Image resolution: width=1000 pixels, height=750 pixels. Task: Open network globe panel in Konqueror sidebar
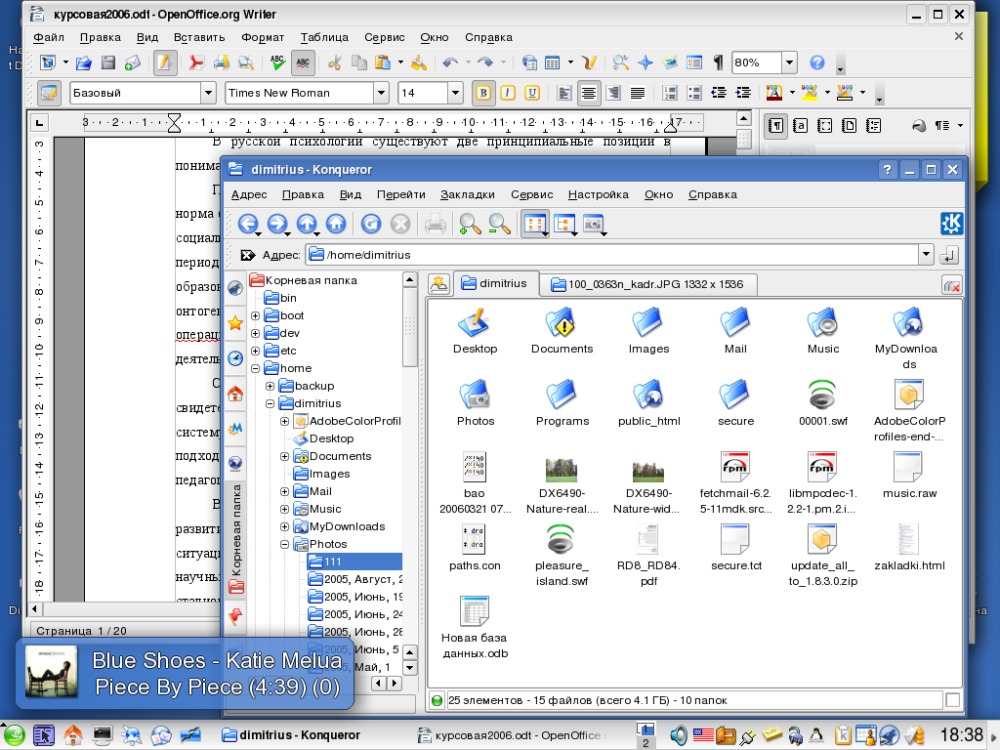(x=235, y=462)
